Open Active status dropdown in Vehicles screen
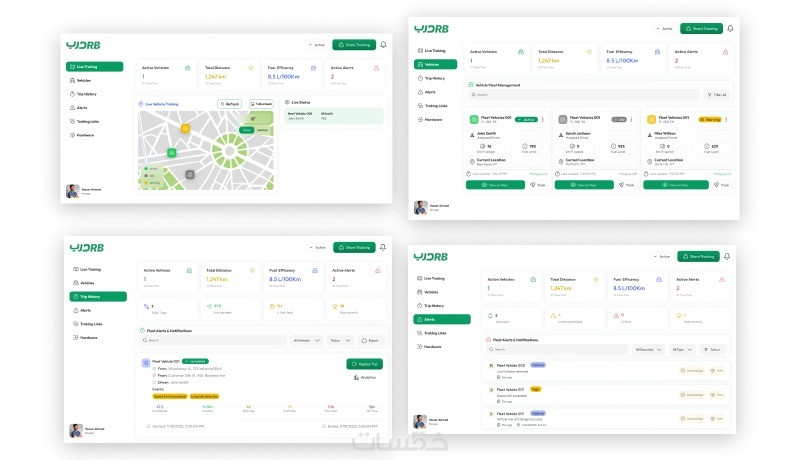 [664, 29]
